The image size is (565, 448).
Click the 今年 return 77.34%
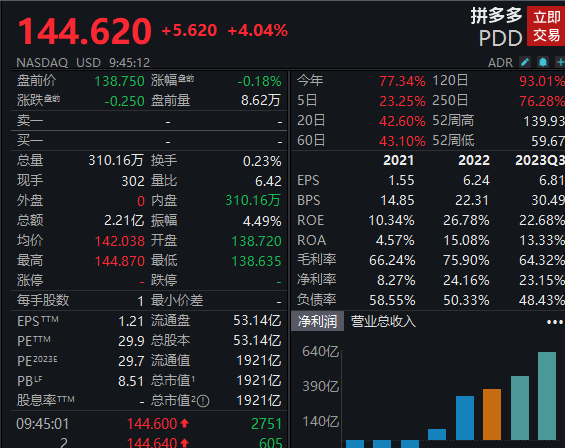(x=402, y=81)
